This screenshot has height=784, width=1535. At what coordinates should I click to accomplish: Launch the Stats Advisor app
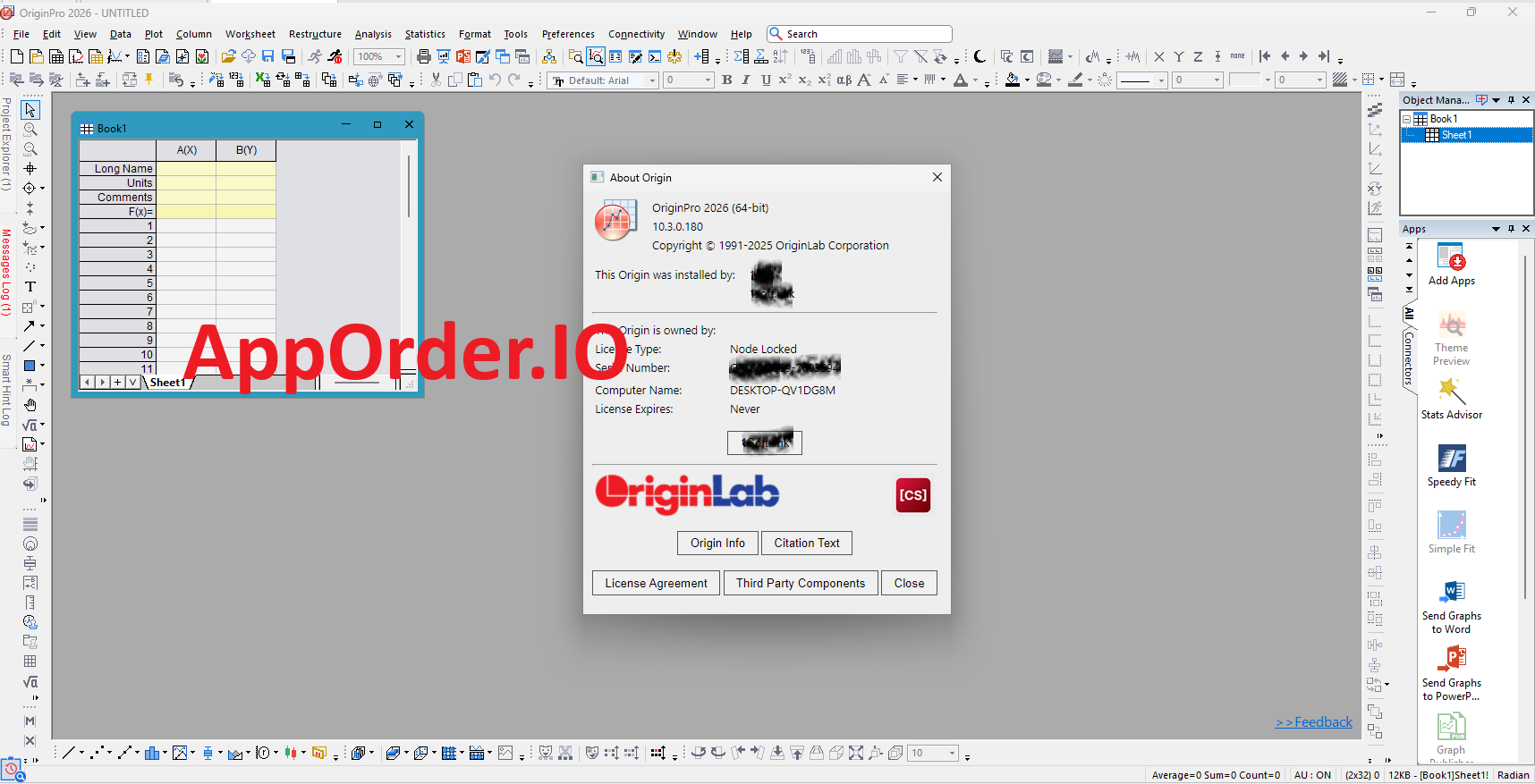pos(1451,399)
